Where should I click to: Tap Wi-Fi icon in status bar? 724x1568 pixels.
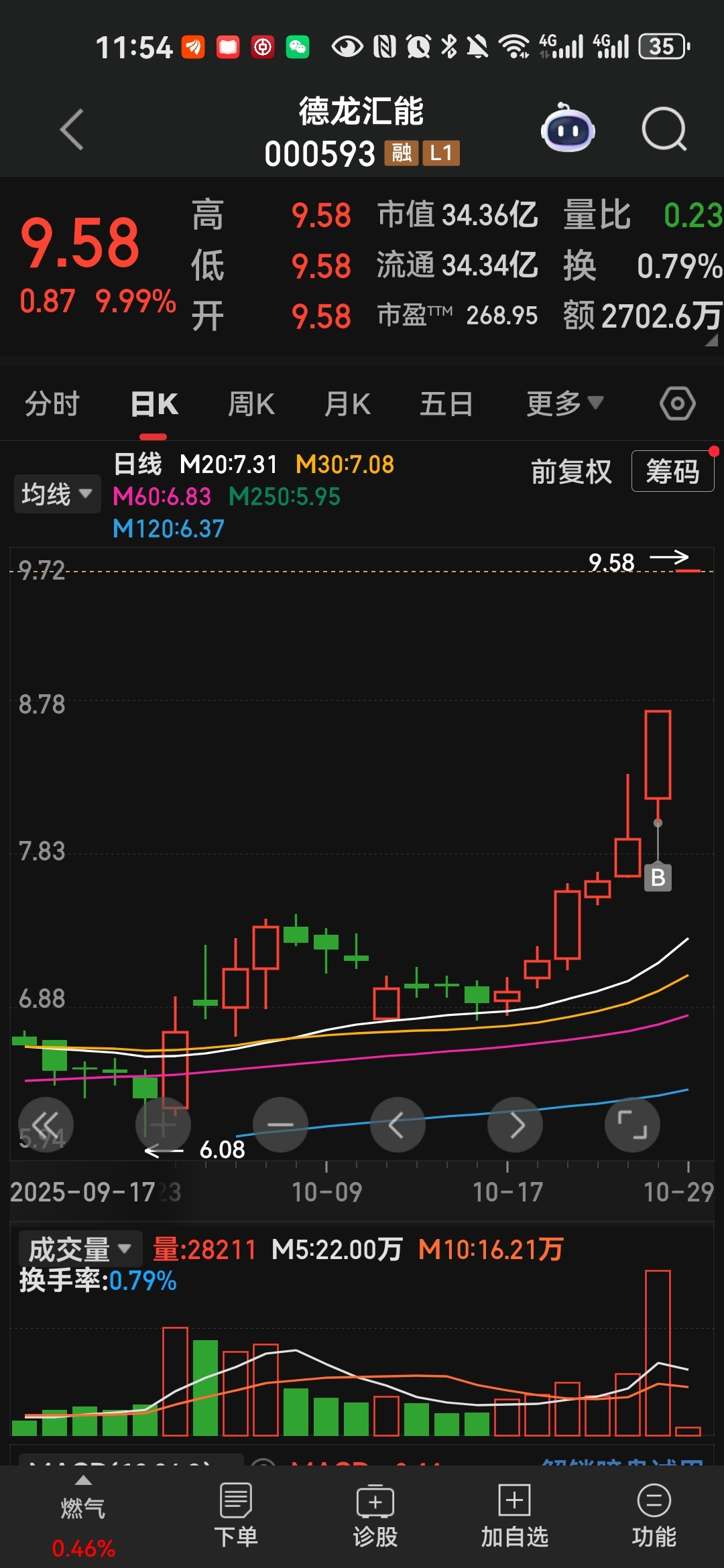click(x=514, y=46)
